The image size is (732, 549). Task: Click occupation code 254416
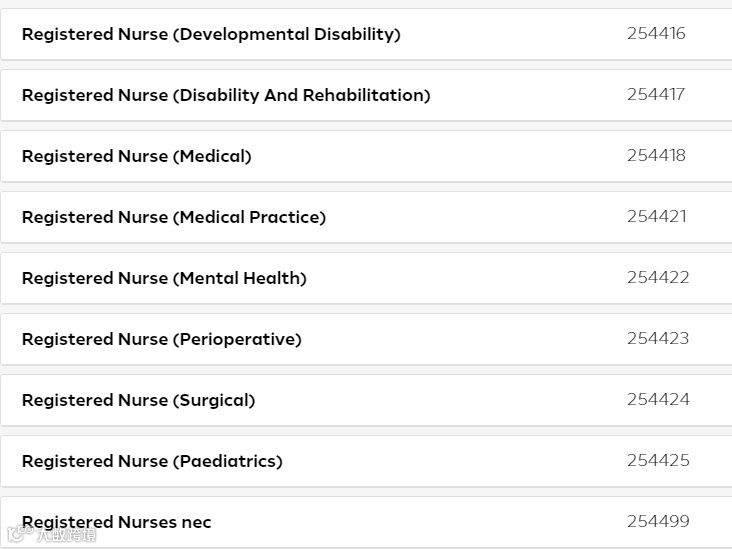point(656,34)
